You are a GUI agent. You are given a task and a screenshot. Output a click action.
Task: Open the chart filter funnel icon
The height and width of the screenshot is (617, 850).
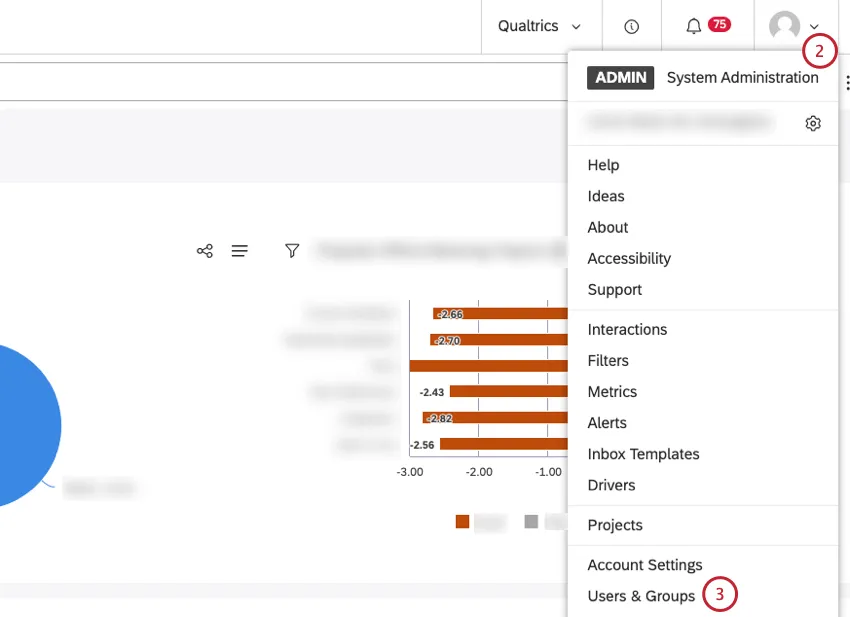(x=292, y=251)
